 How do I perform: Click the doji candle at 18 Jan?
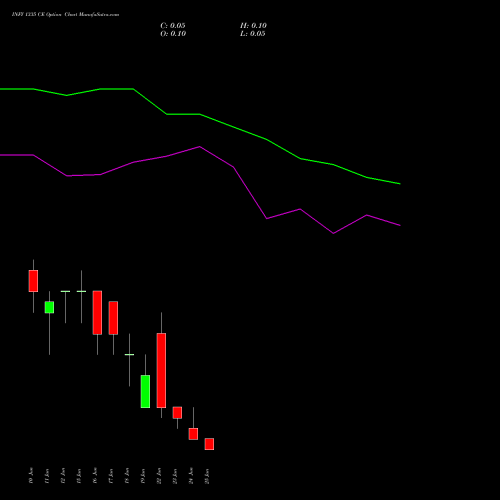pyautogui.click(x=129, y=354)
